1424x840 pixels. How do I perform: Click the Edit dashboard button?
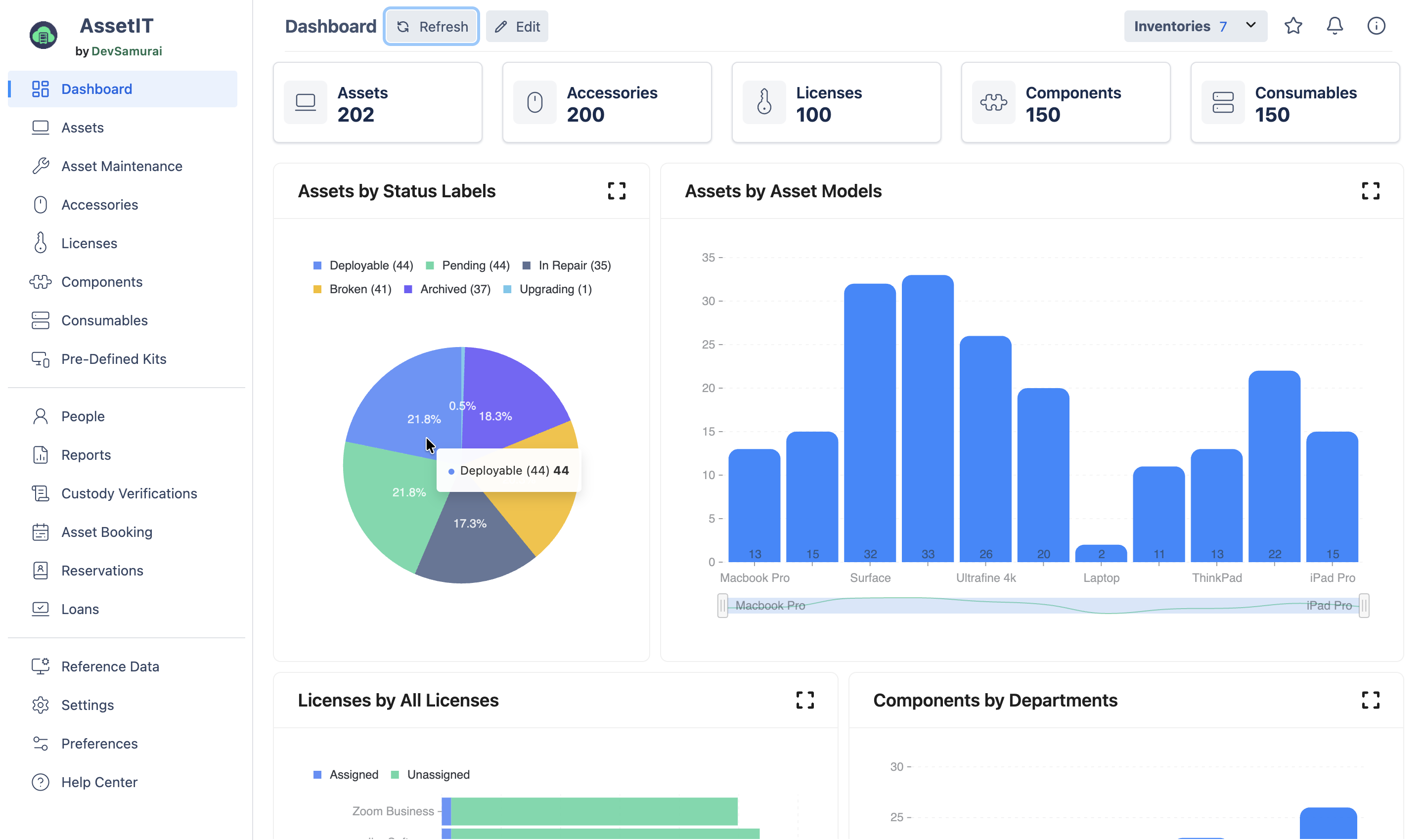(x=517, y=26)
